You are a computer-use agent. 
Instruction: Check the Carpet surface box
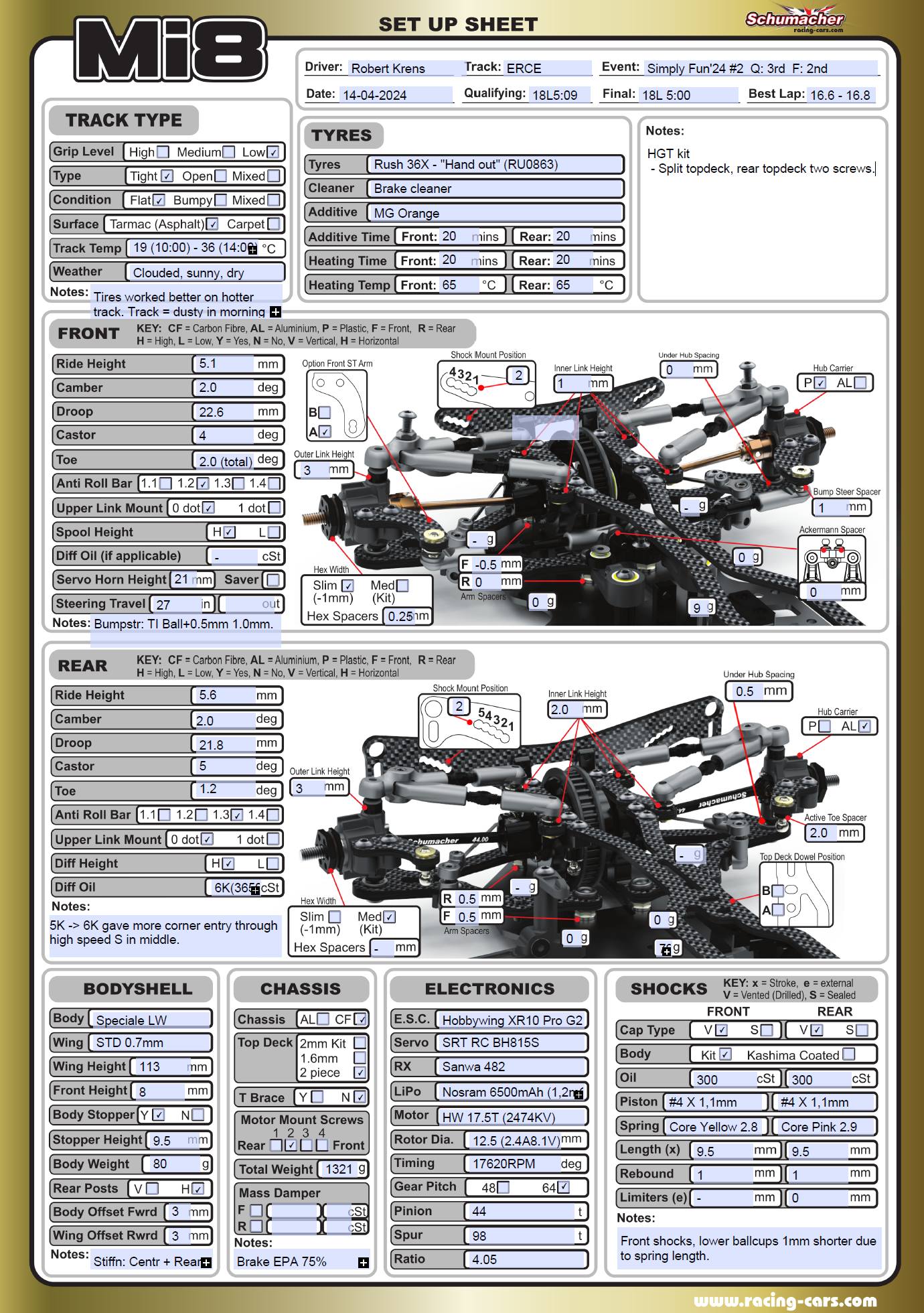tap(274, 224)
